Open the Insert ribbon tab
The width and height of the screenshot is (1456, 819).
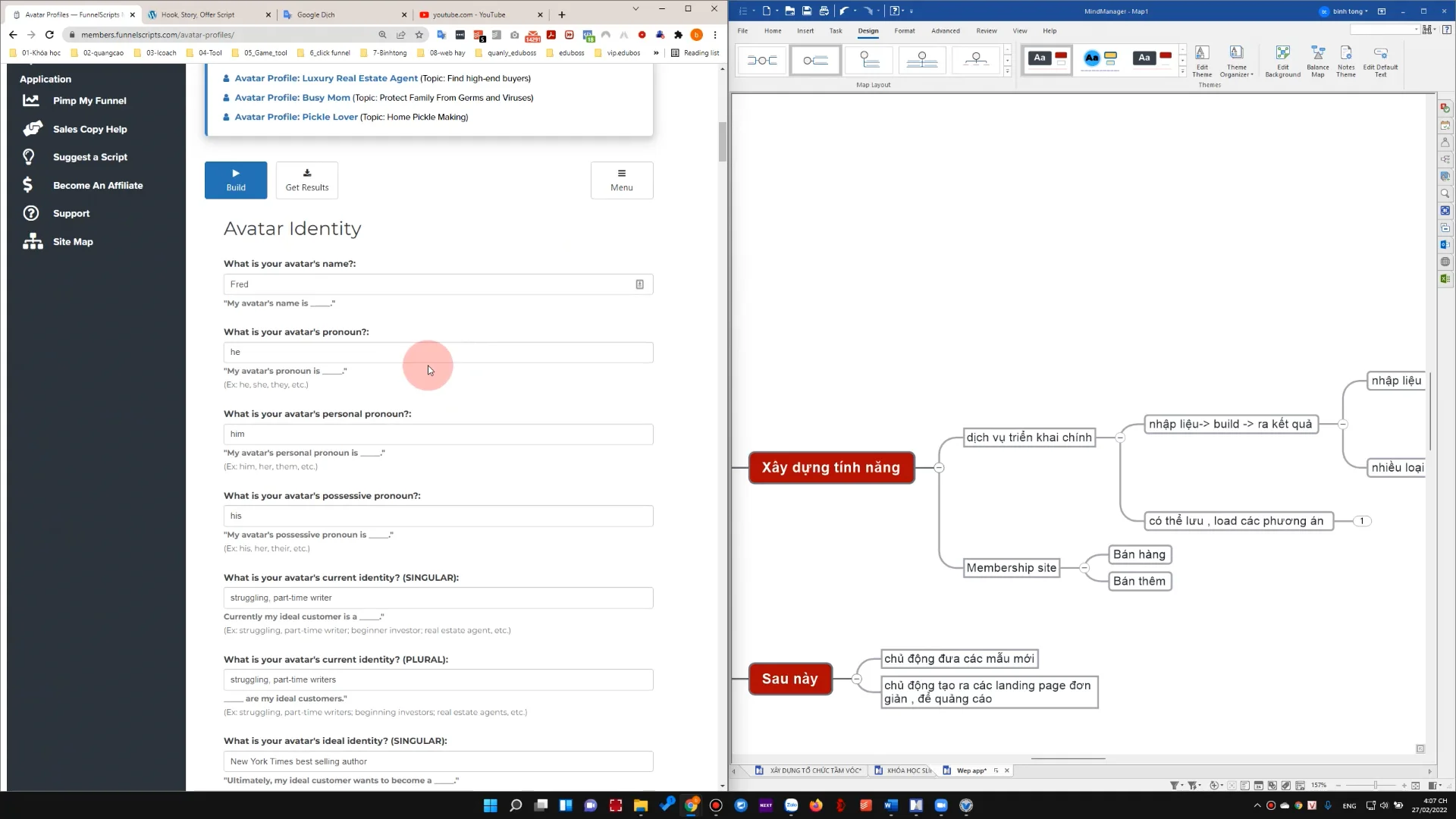point(805,31)
